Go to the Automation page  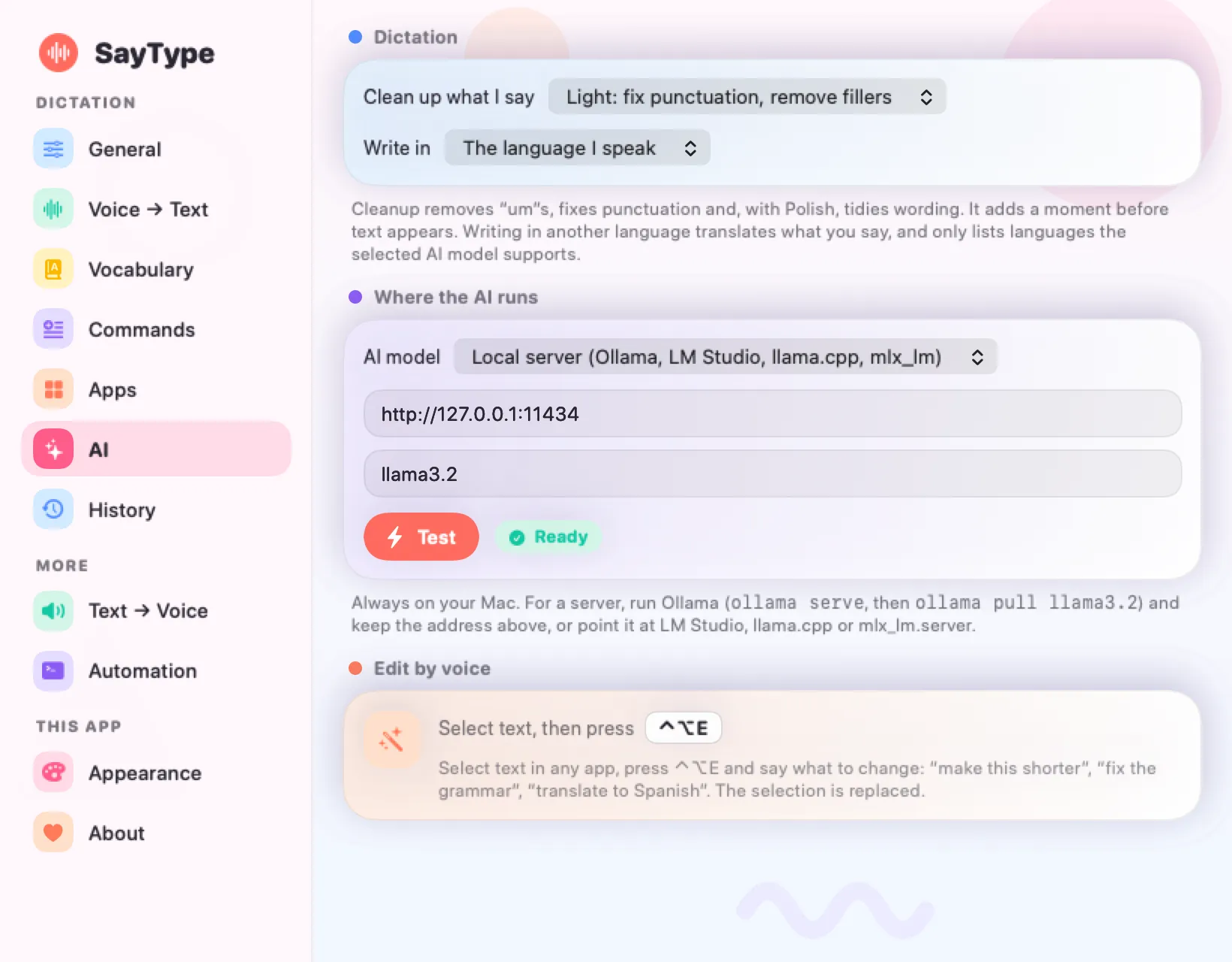[x=156, y=670]
